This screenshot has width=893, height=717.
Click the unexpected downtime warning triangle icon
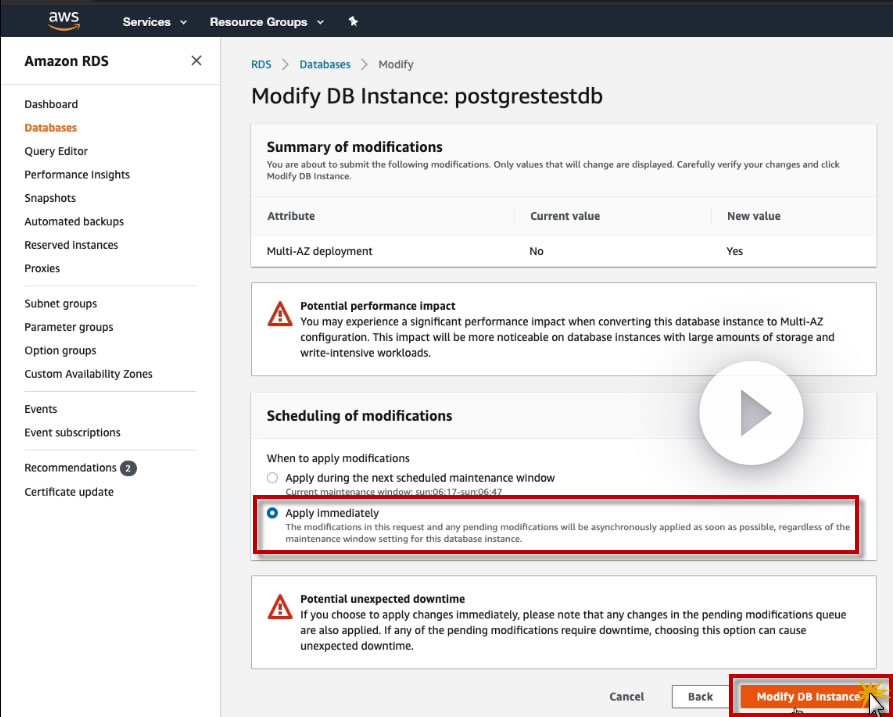pyautogui.click(x=280, y=607)
